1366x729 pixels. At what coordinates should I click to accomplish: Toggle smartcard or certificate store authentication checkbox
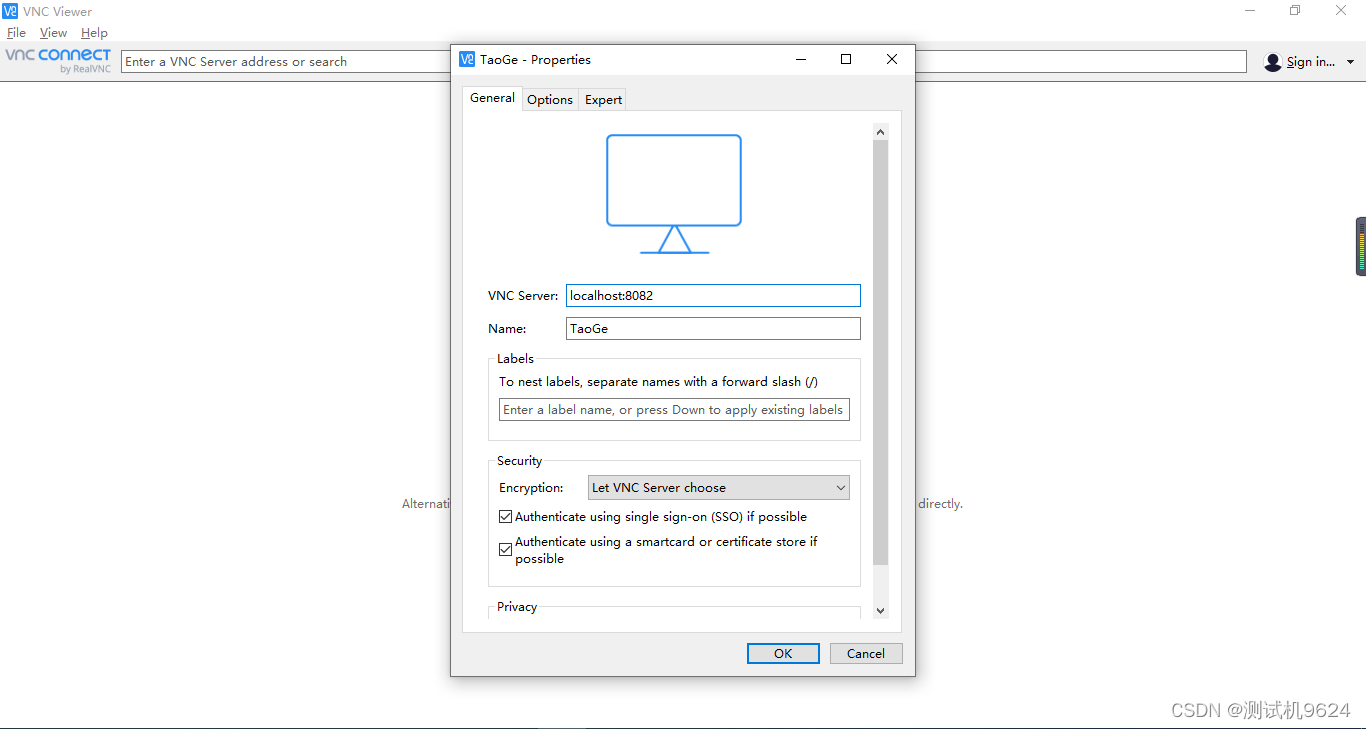(505, 550)
